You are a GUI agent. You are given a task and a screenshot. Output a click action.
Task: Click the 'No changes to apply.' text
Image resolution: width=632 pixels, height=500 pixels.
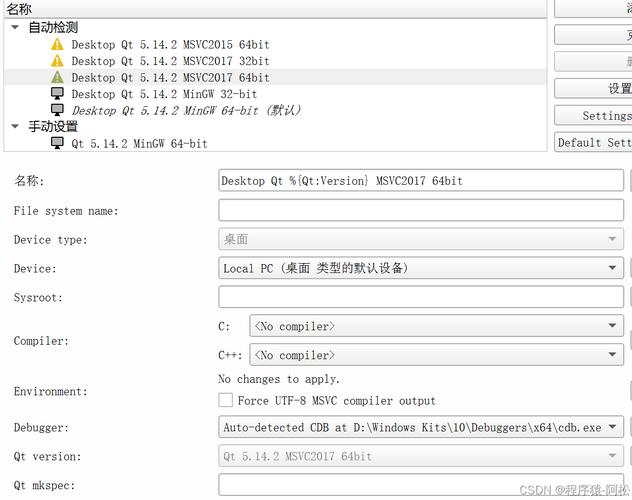(279, 379)
